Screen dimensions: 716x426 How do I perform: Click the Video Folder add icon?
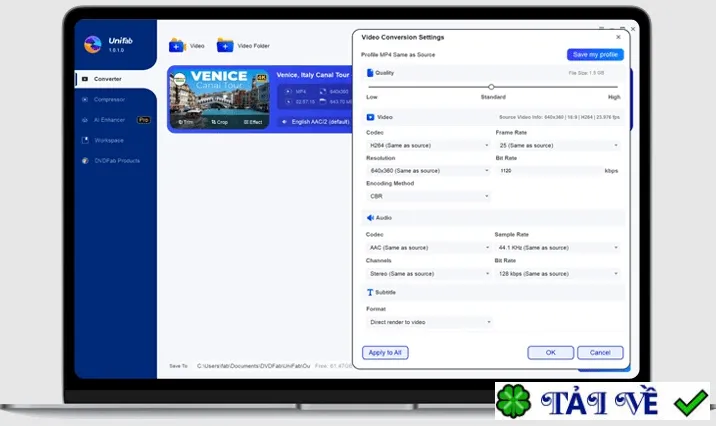[225, 45]
